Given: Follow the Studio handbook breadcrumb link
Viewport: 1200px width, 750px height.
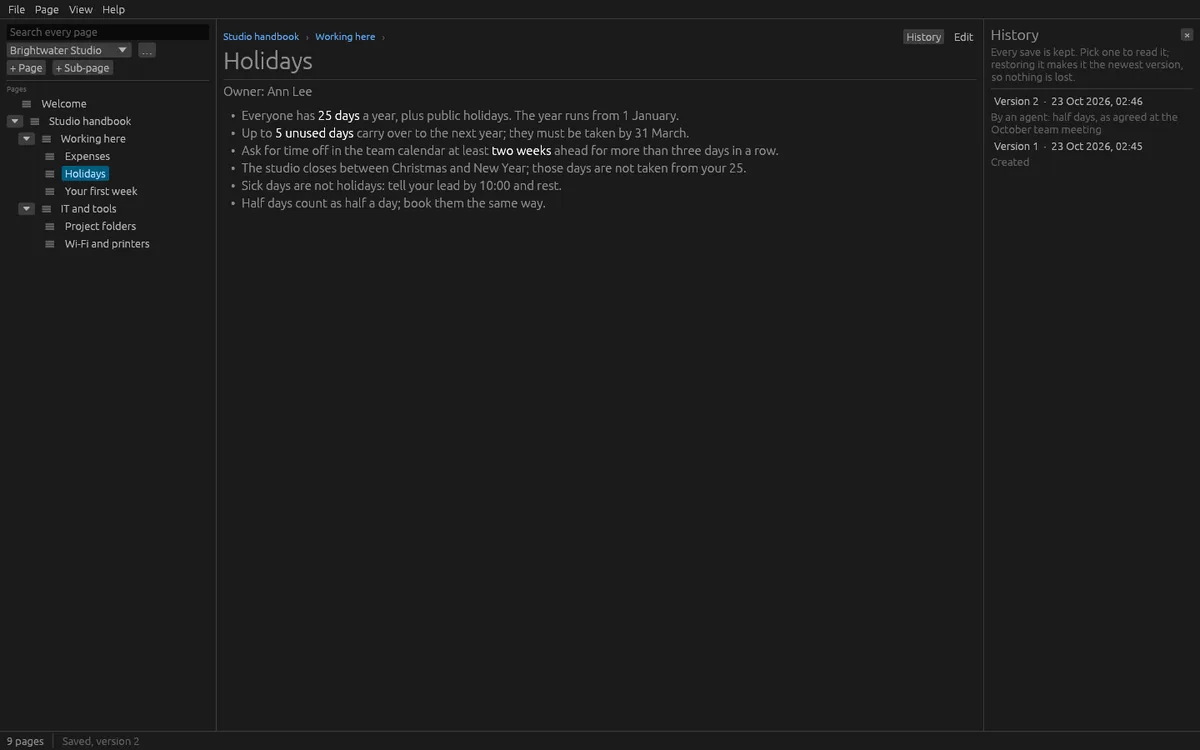Looking at the screenshot, I should 261,37.
